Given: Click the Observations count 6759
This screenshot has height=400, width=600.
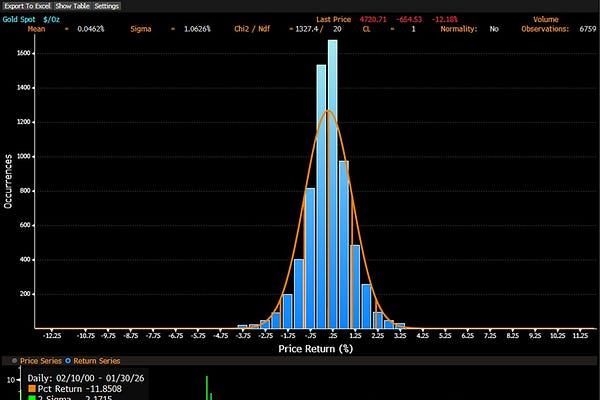Looking at the screenshot, I should click(588, 29).
